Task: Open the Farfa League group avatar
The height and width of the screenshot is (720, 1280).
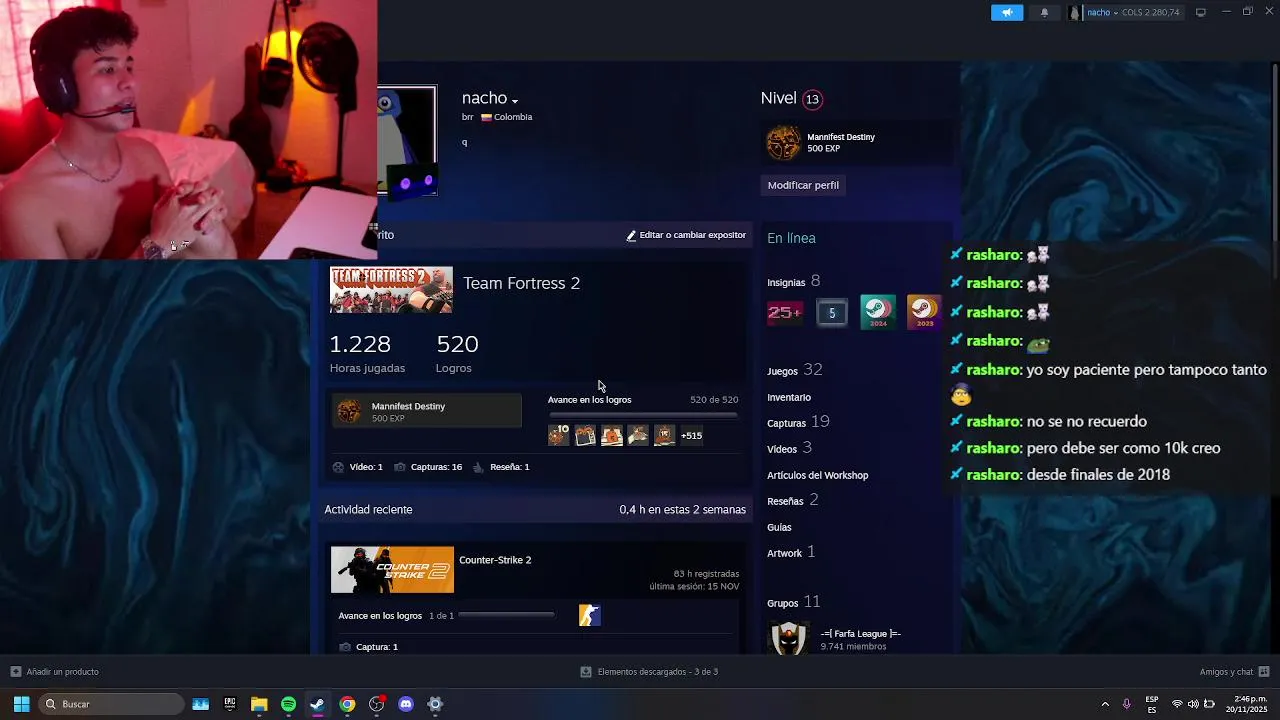Action: click(788, 638)
